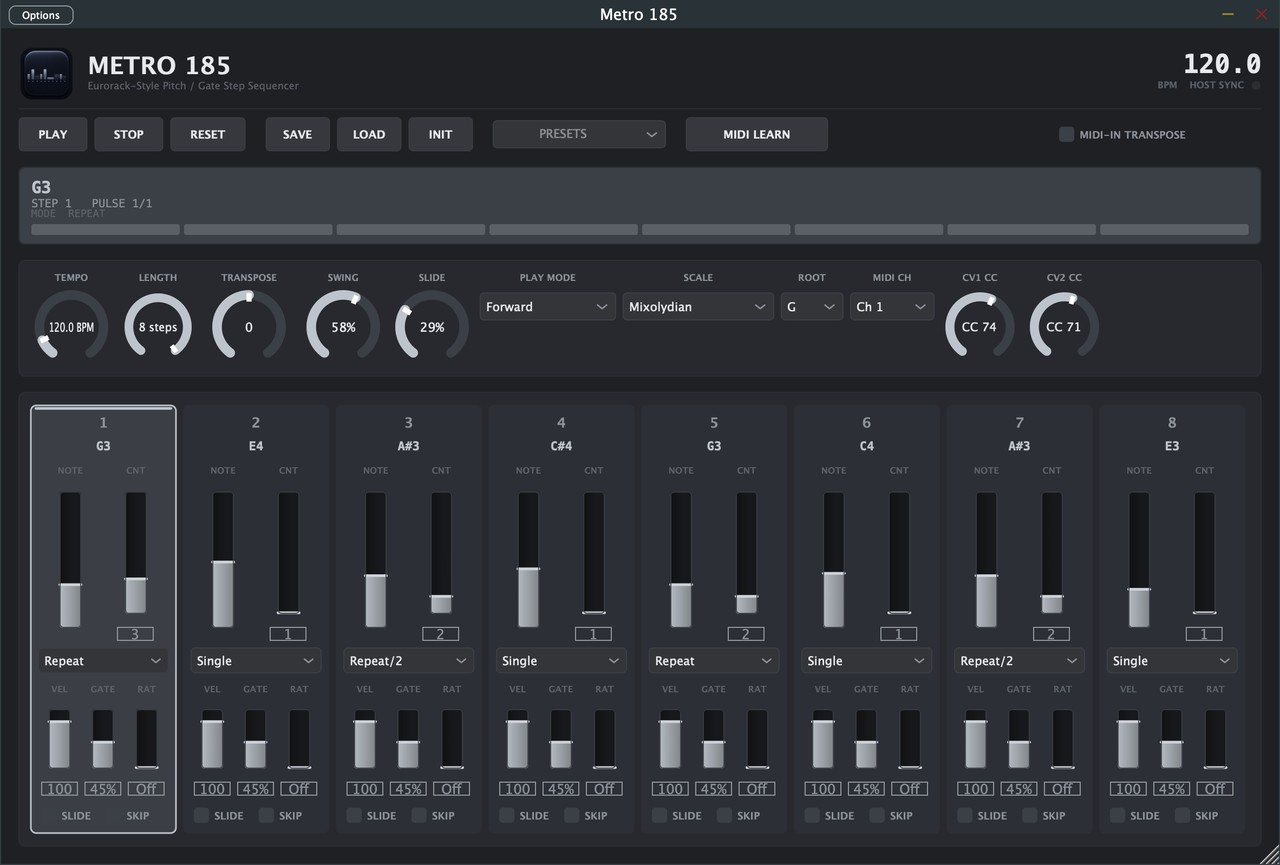This screenshot has height=865, width=1280.
Task: Open step 4 mode dropdown
Action: (561, 661)
